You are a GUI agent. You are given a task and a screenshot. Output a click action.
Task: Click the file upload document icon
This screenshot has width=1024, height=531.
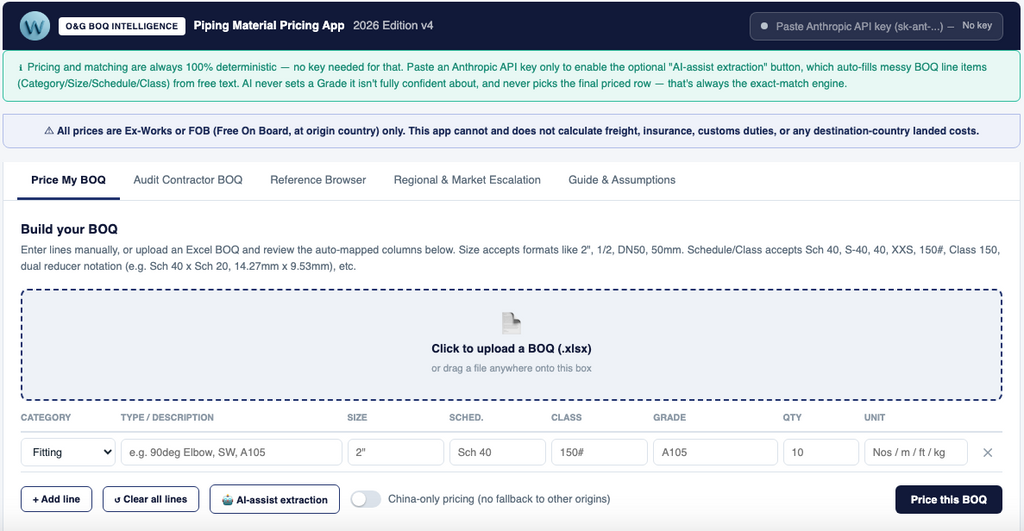pos(511,323)
